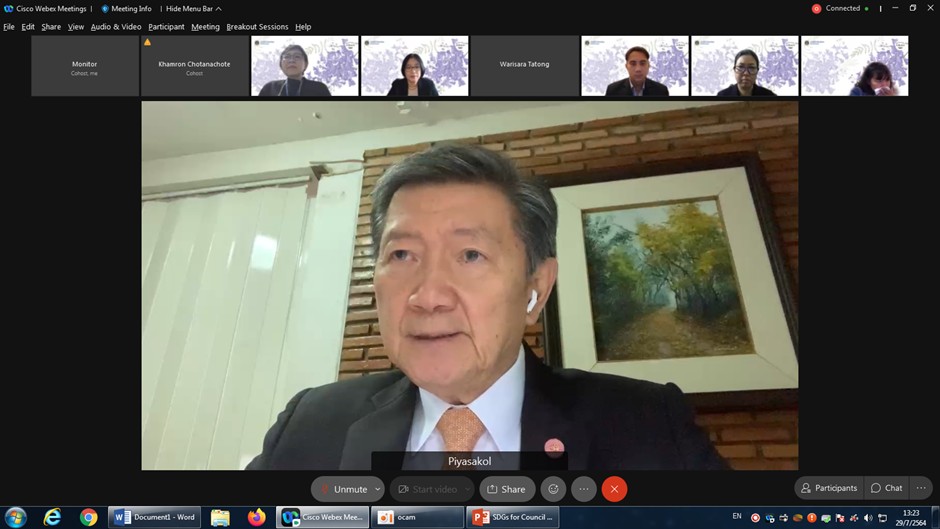Open audio options arrow beside Unmute
Viewport: 940px width, 529px height.
(x=378, y=489)
